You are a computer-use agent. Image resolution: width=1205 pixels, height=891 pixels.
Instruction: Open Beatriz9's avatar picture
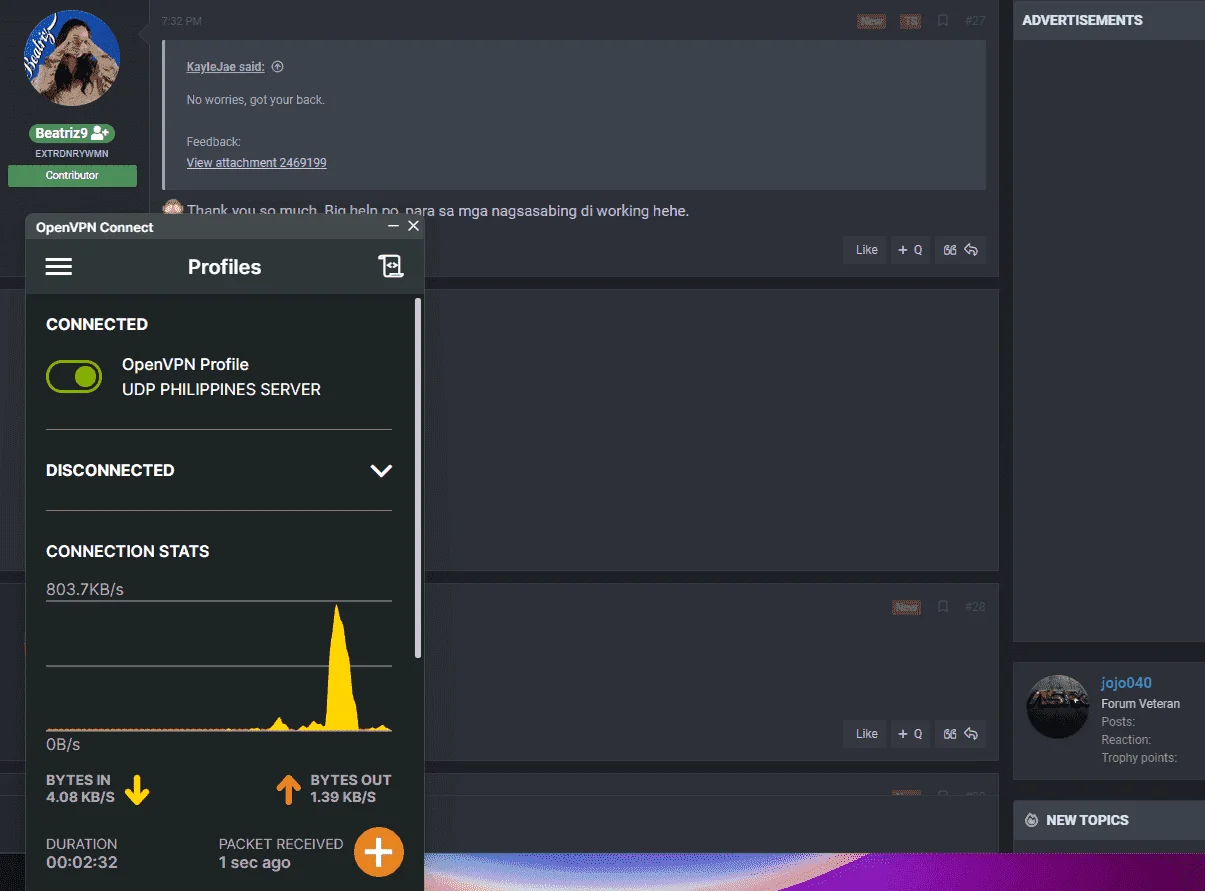pyautogui.click(x=72, y=58)
